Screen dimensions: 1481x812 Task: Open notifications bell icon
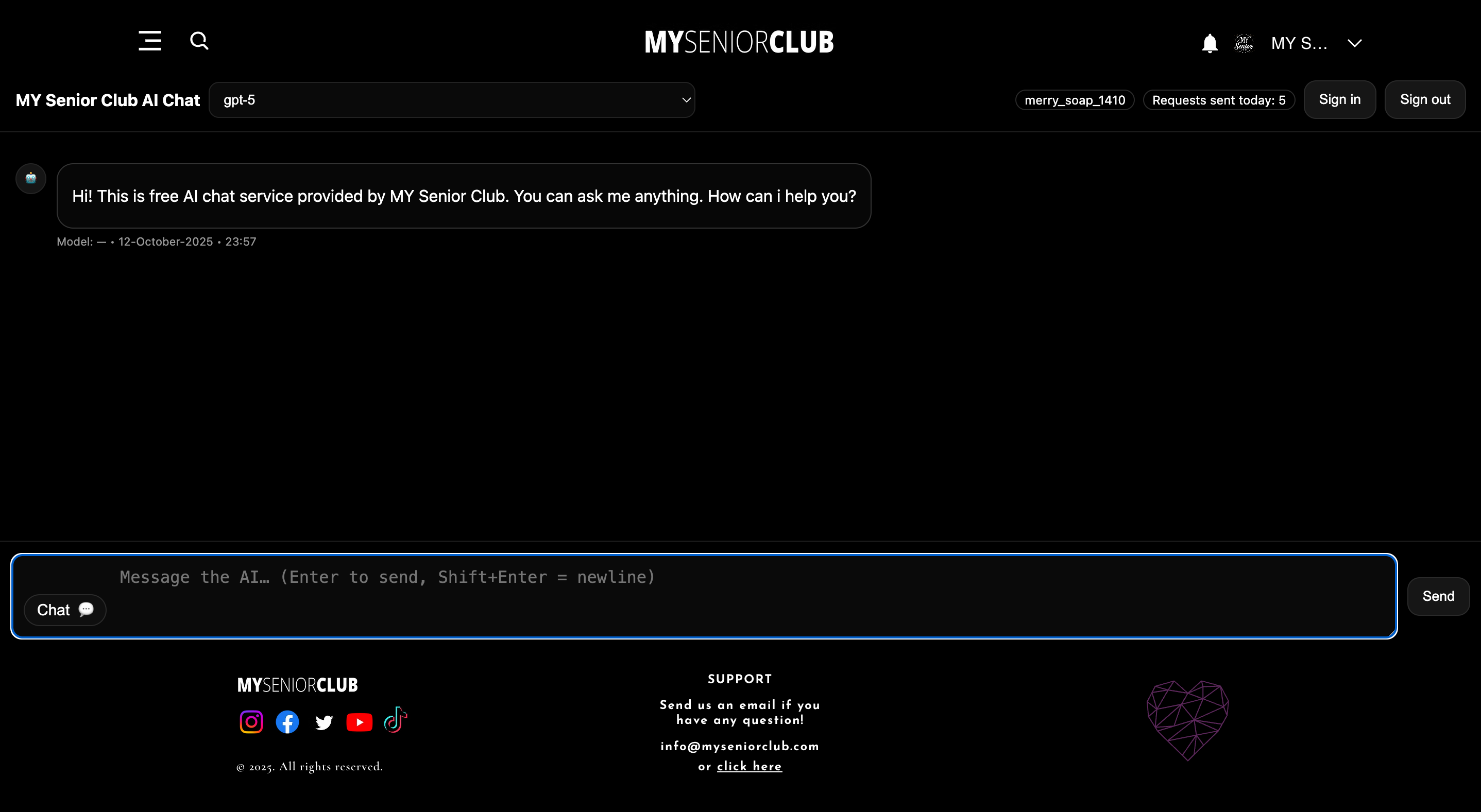(x=1210, y=43)
